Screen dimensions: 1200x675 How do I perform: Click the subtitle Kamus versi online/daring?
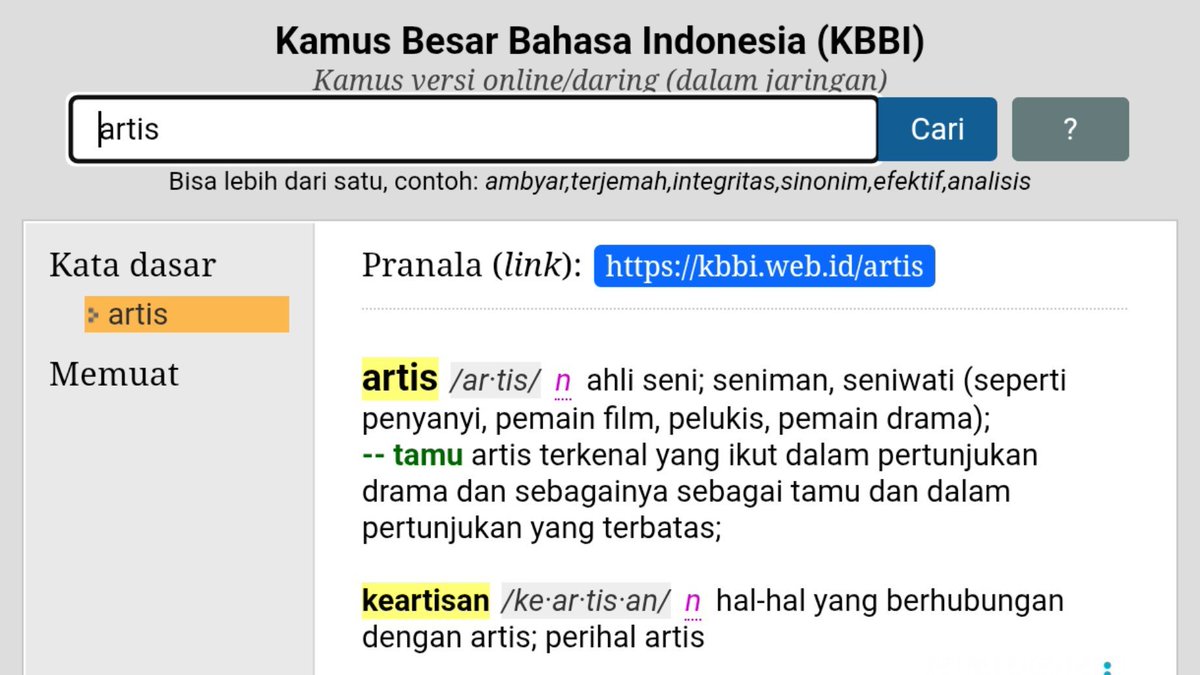point(600,80)
